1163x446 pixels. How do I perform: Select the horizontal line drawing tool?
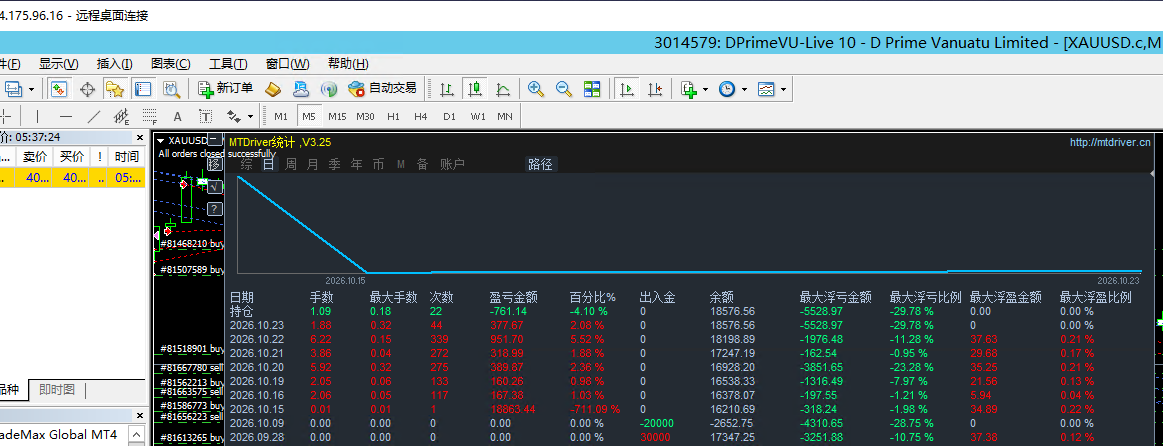pos(66,117)
